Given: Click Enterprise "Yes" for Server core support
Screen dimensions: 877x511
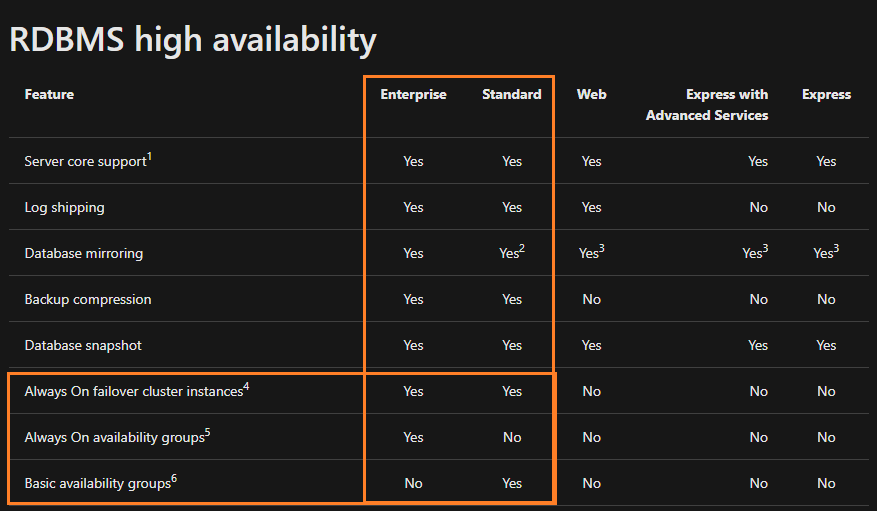Looking at the screenshot, I should [413, 161].
